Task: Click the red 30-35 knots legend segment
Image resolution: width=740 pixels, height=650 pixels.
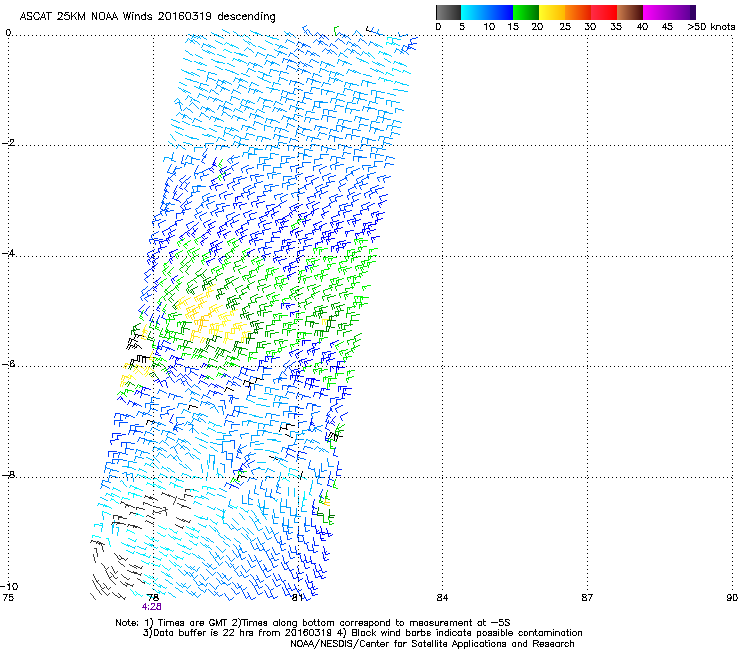Action: [604, 12]
